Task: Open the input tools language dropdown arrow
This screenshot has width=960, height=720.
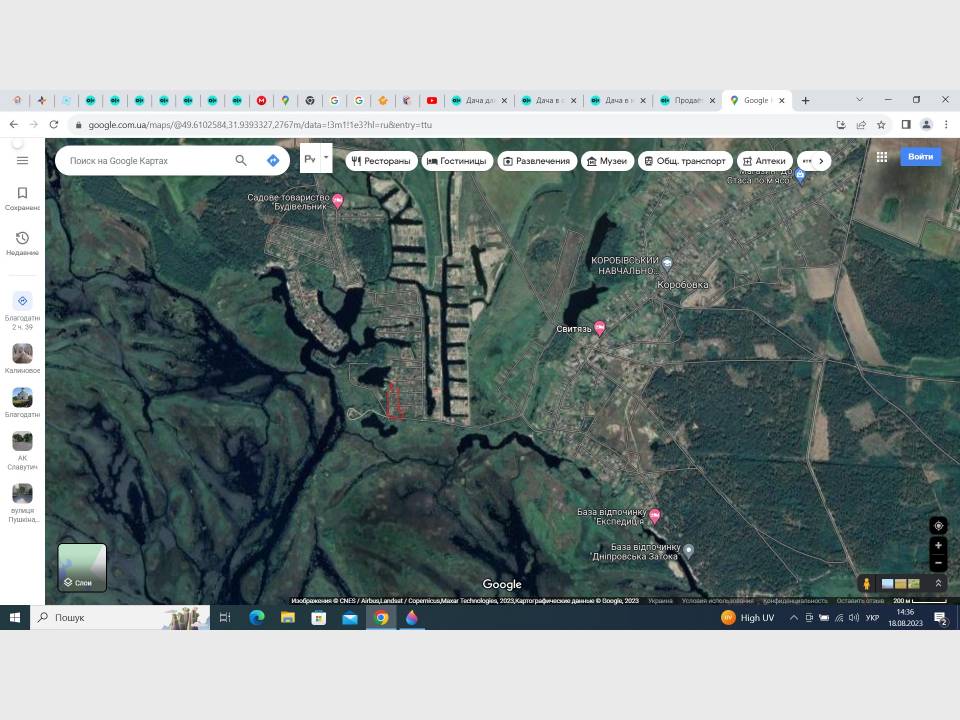Action: [x=326, y=158]
